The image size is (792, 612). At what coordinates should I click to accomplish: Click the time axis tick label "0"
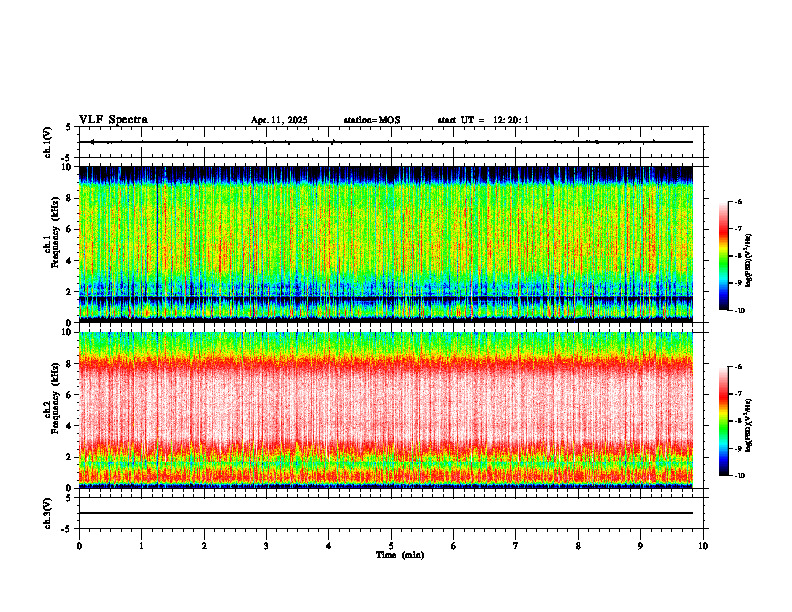coord(79,546)
